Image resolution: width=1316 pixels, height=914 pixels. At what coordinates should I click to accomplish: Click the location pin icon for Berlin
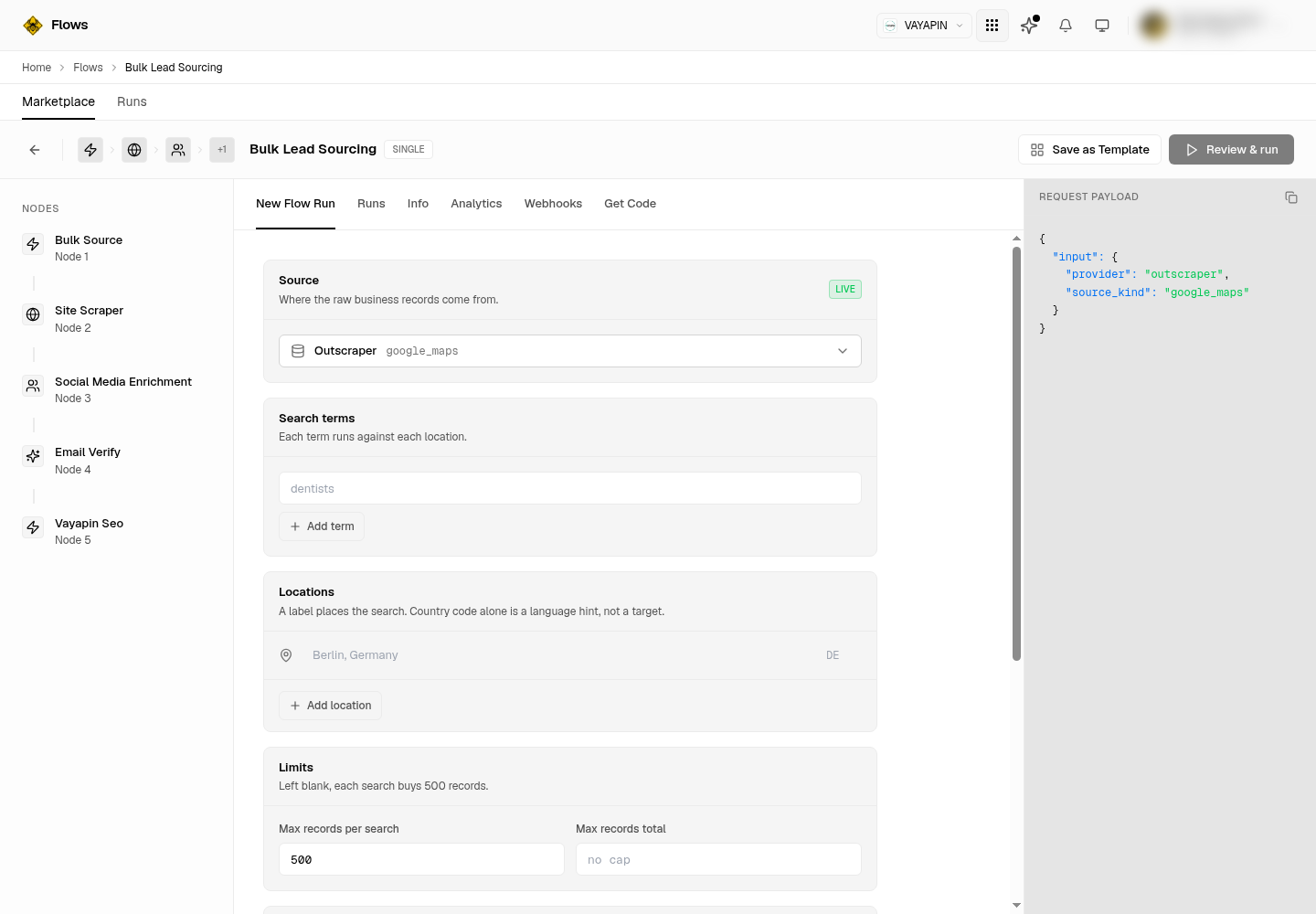click(x=286, y=655)
